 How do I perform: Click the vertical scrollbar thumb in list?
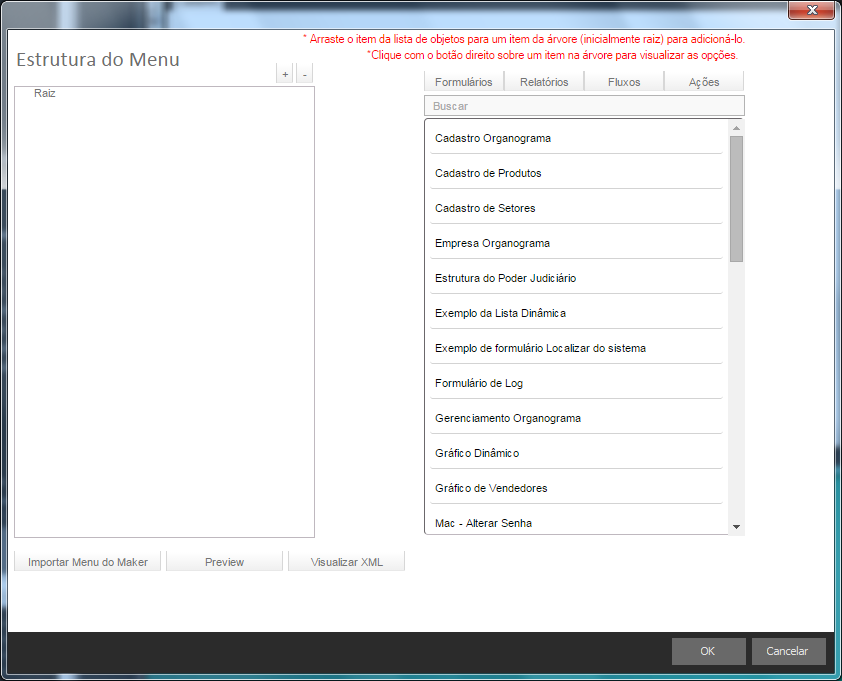736,198
